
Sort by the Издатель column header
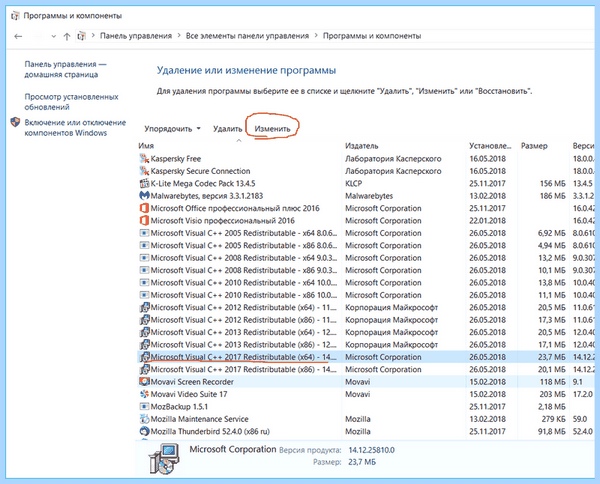[x=362, y=146]
